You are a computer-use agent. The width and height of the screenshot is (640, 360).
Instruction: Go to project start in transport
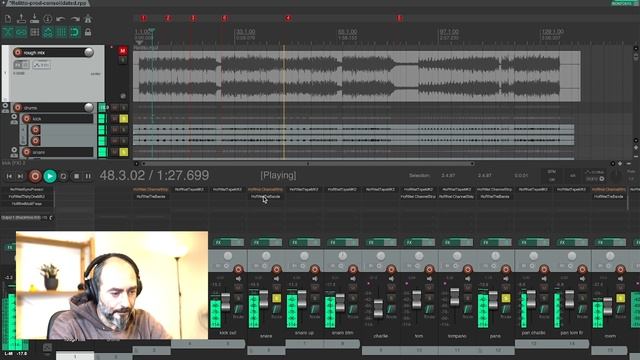coord(9,176)
